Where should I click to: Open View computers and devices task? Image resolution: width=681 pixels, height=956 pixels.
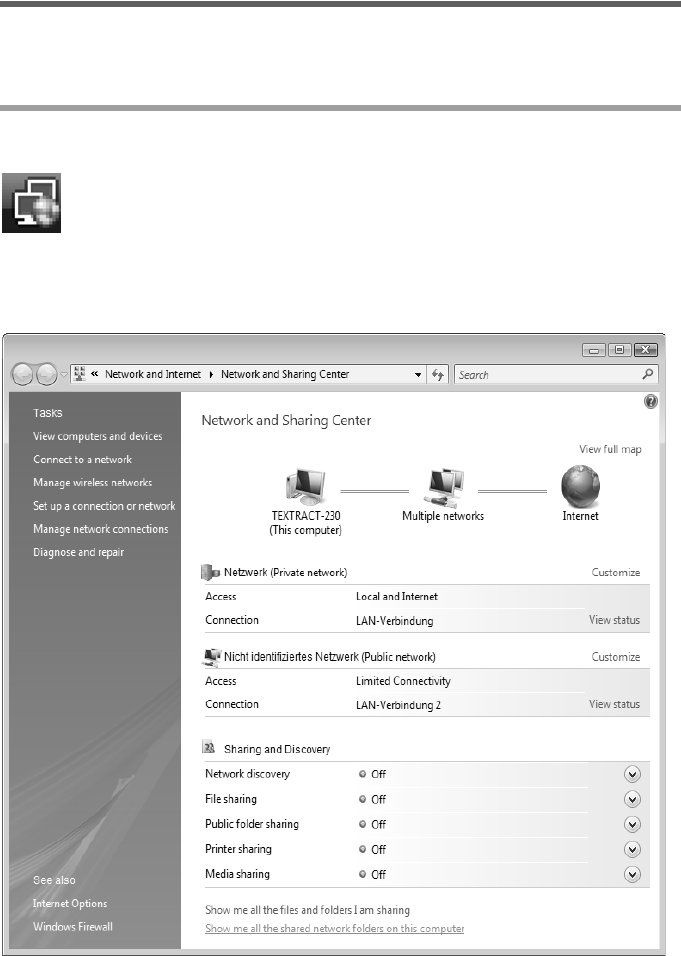(x=98, y=437)
